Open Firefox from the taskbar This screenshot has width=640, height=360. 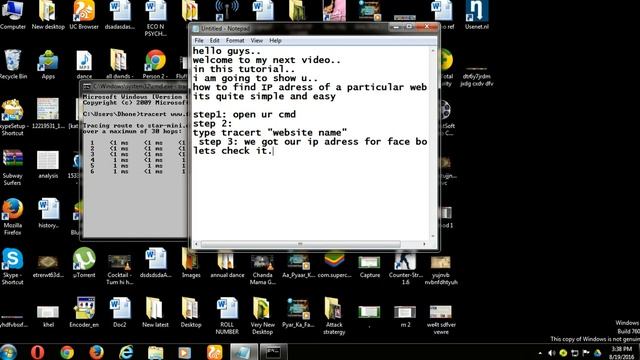96,352
